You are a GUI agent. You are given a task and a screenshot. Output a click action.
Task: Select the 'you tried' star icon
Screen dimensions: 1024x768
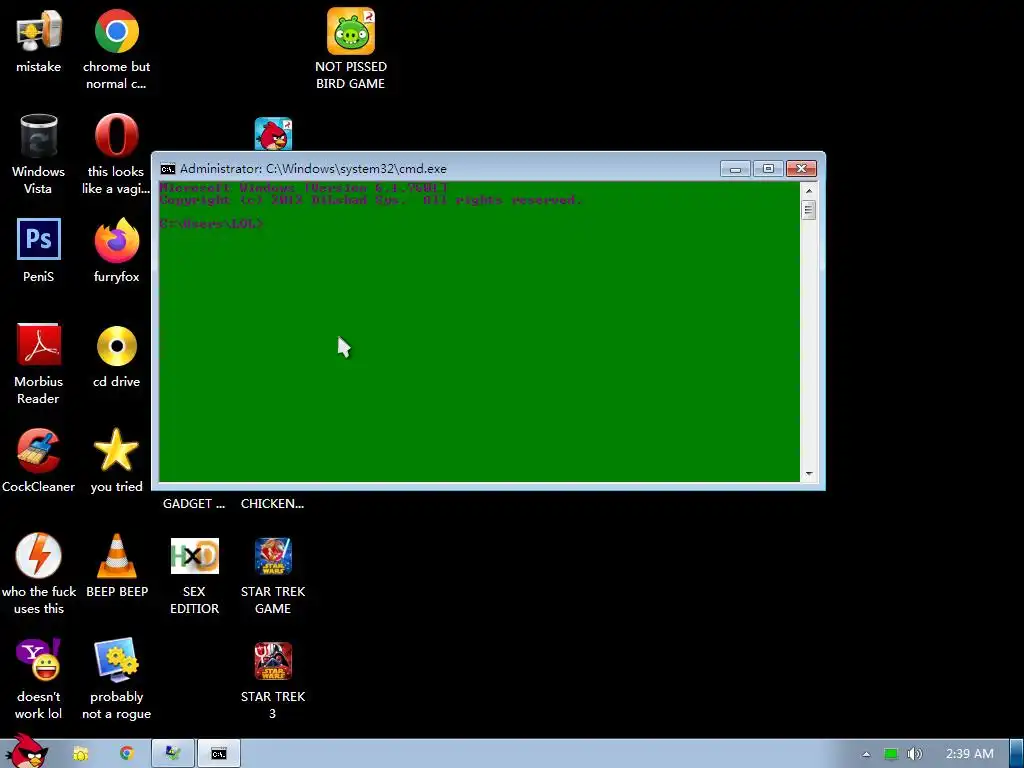(116, 449)
